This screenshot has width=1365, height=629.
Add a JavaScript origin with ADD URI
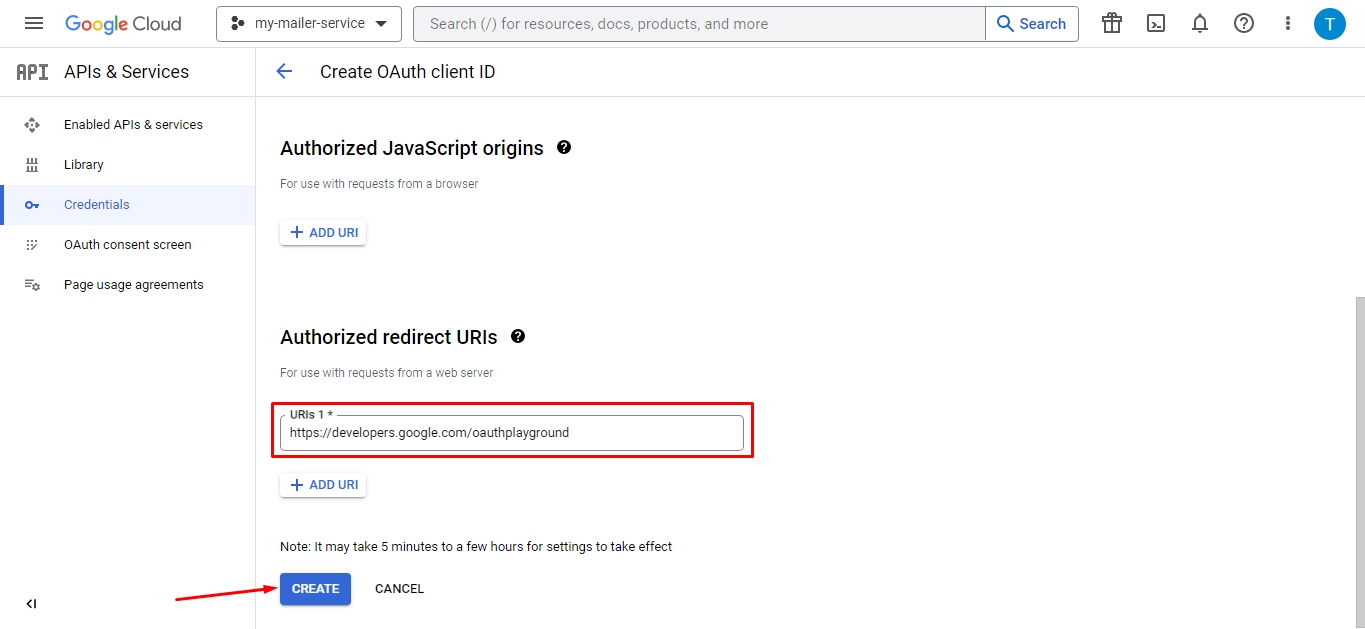[x=322, y=232]
